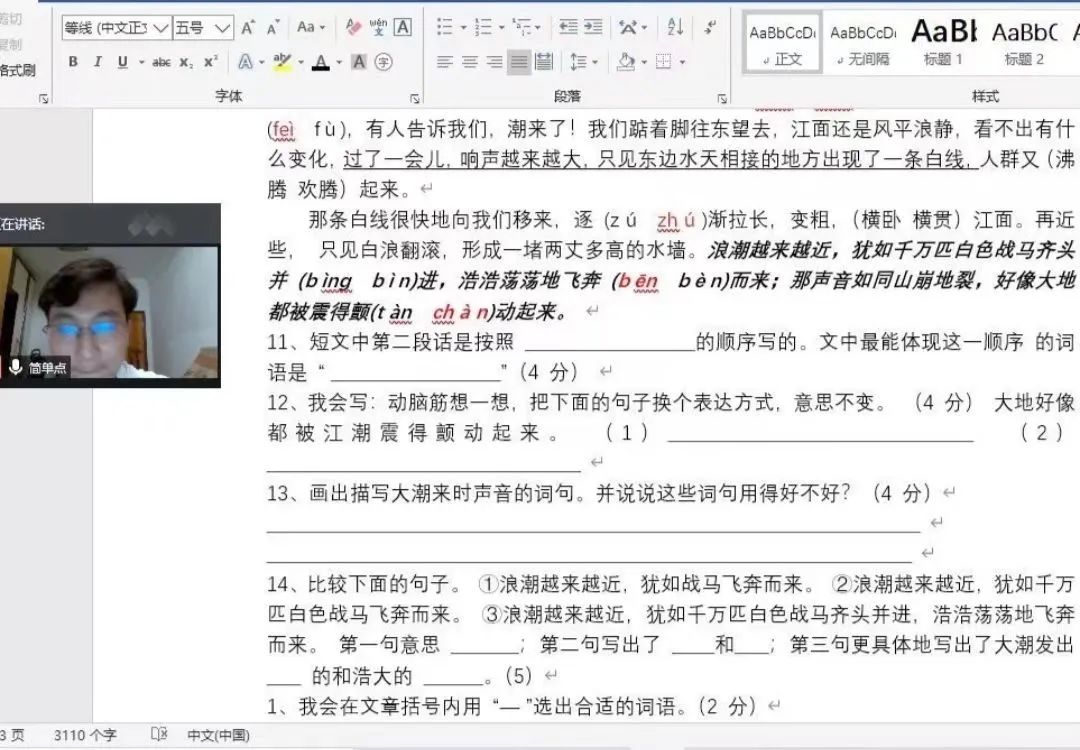Toggle italic formatting
The height and width of the screenshot is (750, 1080).
coord(98,62)
